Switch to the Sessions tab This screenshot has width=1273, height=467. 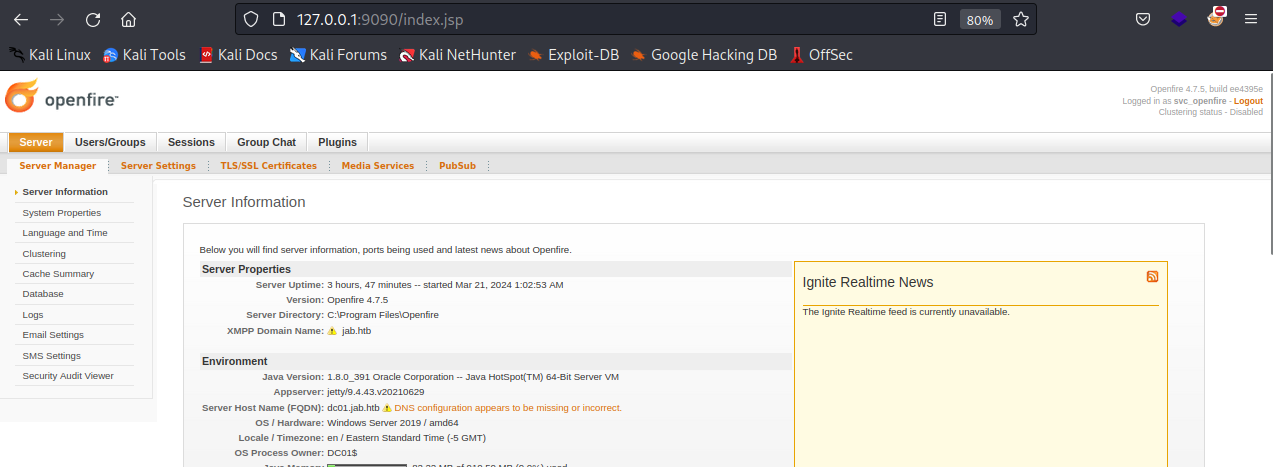pos(191,142)
